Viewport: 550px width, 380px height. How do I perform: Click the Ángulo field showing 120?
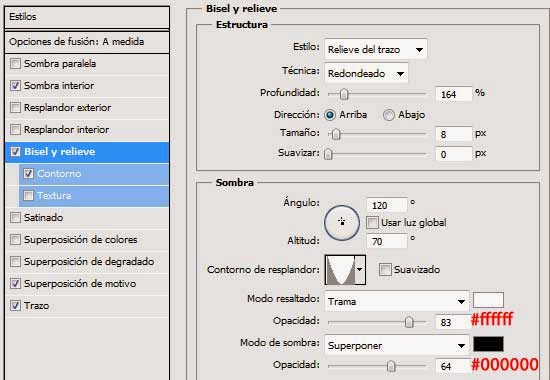(x=387, y=205)
